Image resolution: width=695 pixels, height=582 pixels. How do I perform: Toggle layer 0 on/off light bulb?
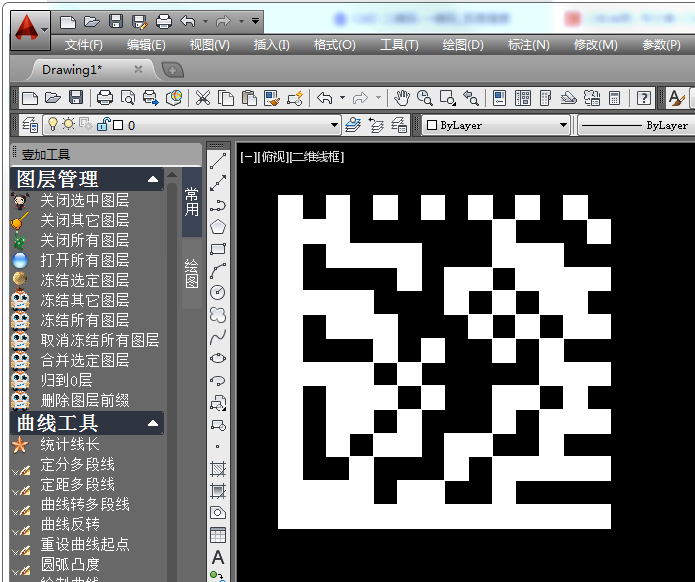[x=53, y=124]
